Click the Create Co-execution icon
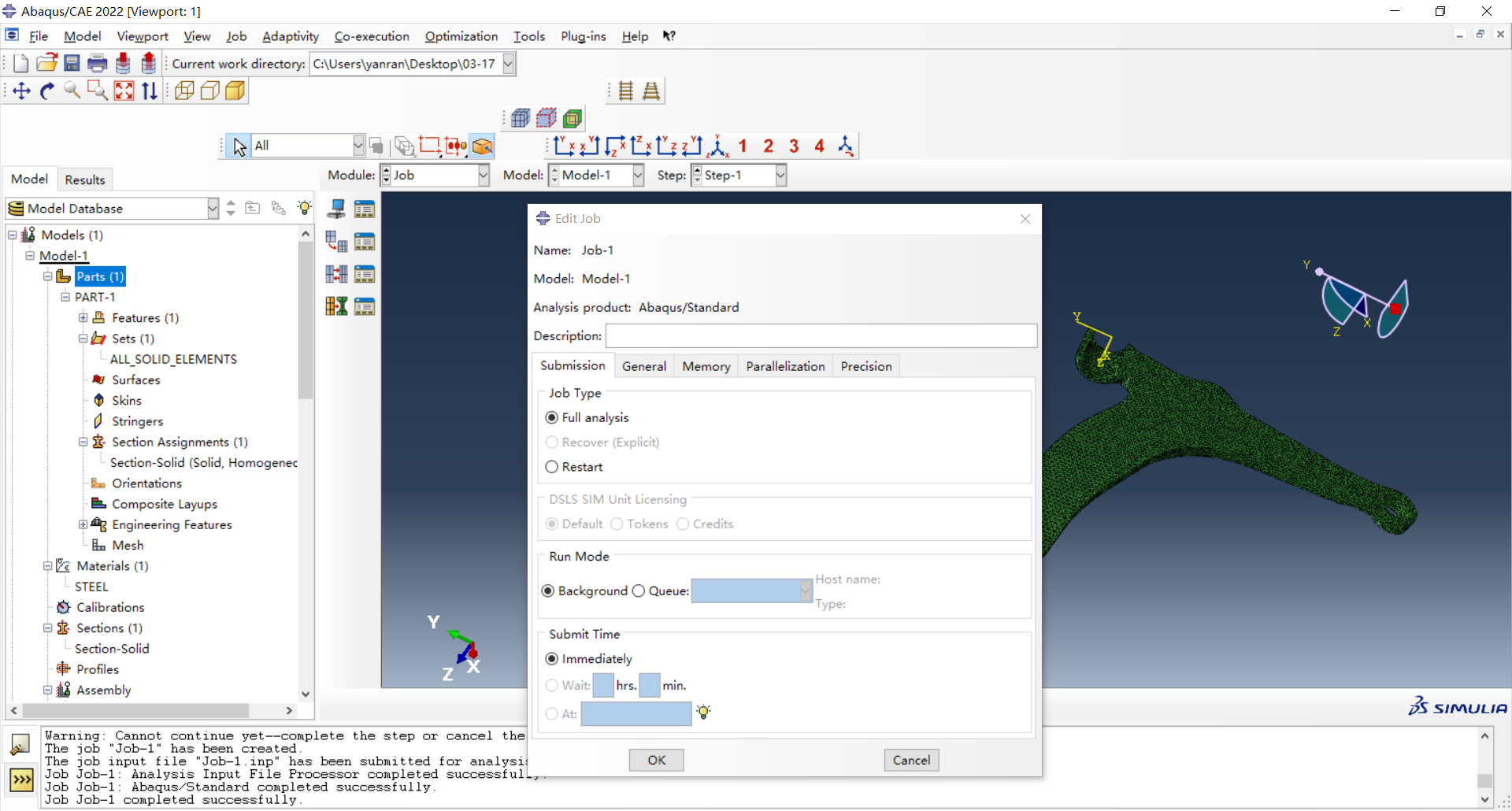Viewport: 1512px width, 811px height. [x=336, y=274]
